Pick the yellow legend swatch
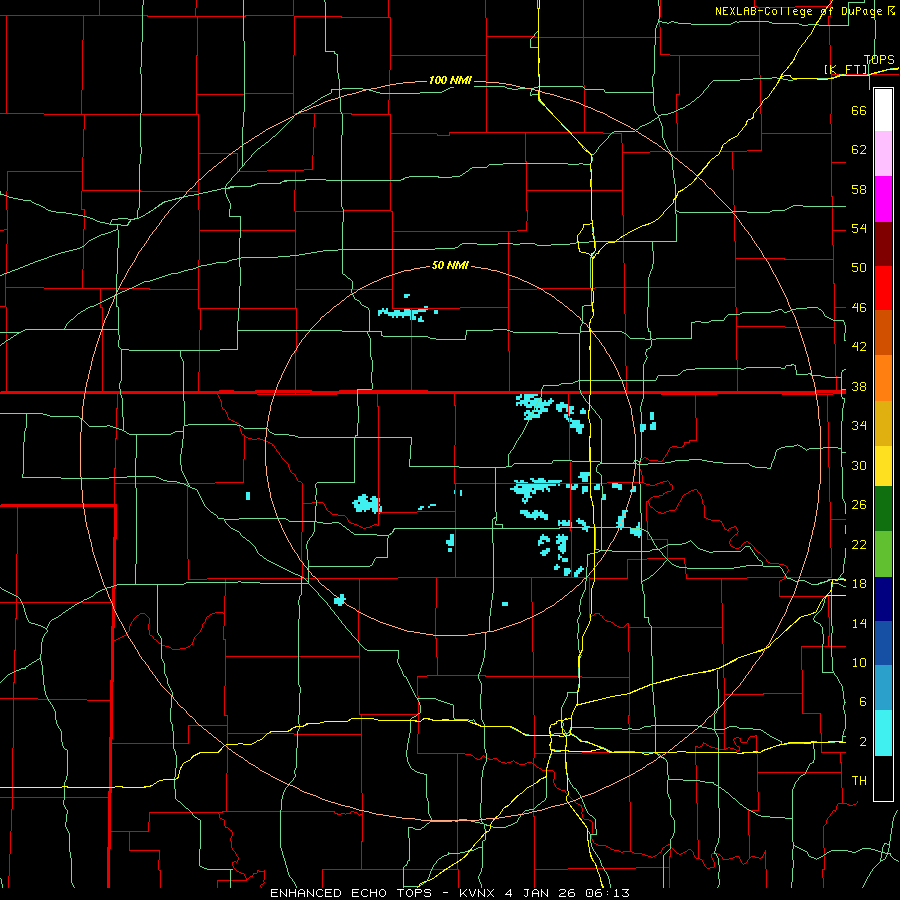 (883, 466)
